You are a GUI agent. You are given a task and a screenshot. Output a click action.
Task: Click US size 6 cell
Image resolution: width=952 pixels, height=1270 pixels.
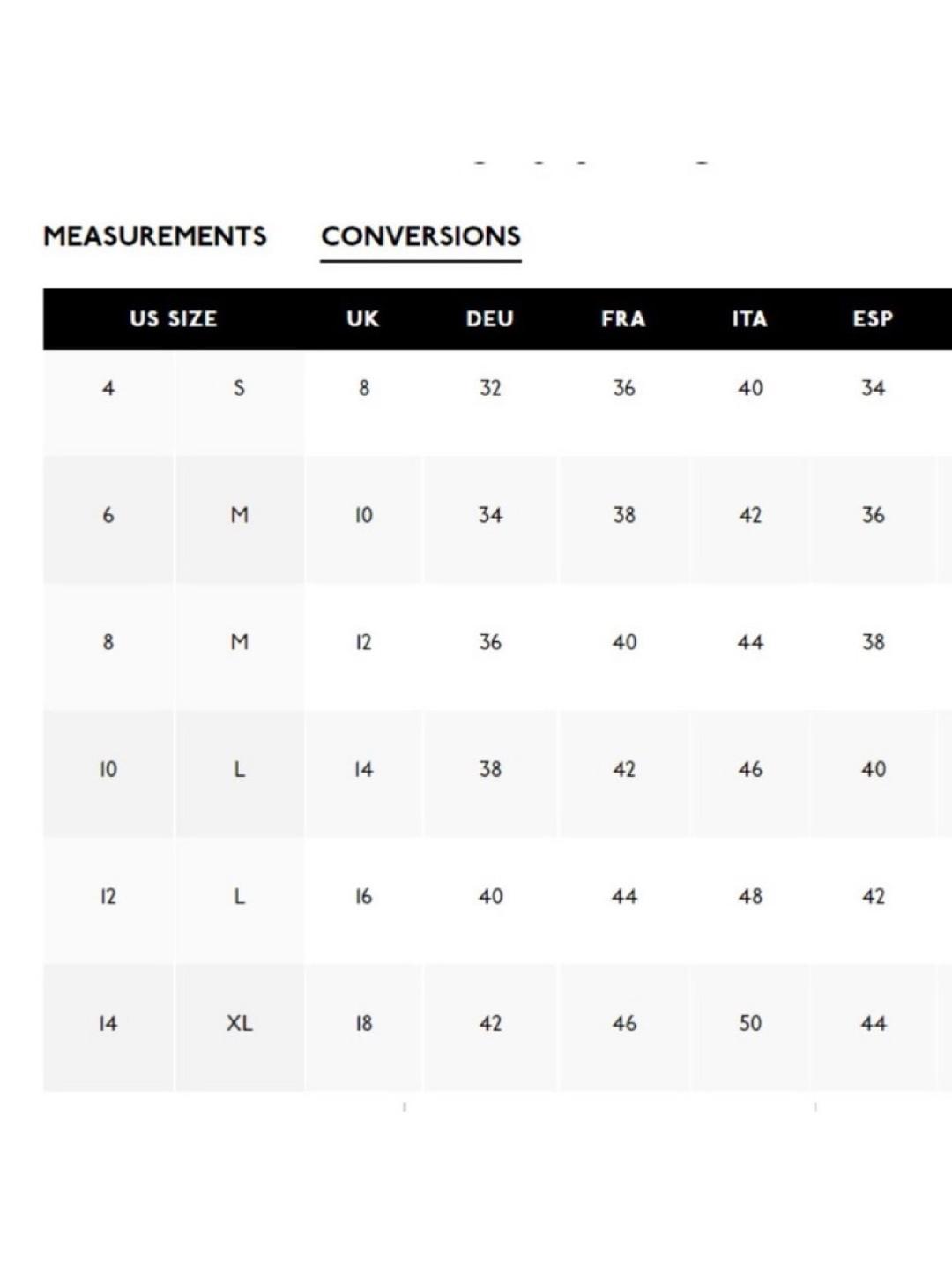(x=108, y=515)
